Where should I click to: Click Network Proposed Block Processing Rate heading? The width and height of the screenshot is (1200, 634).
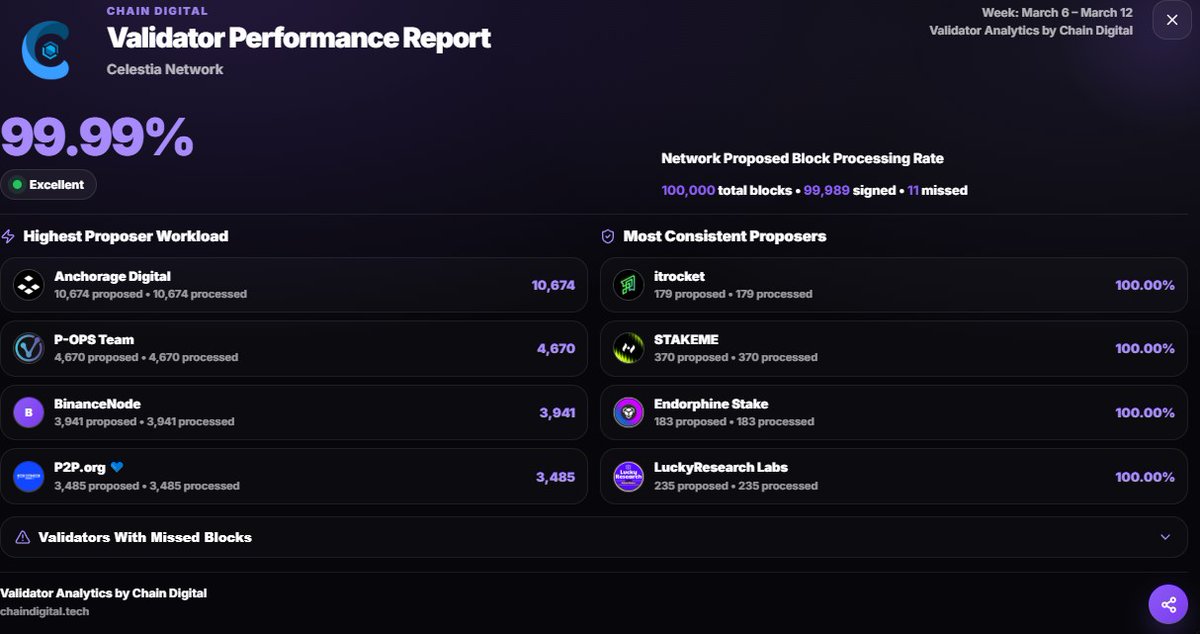click(x=802, y=158)
